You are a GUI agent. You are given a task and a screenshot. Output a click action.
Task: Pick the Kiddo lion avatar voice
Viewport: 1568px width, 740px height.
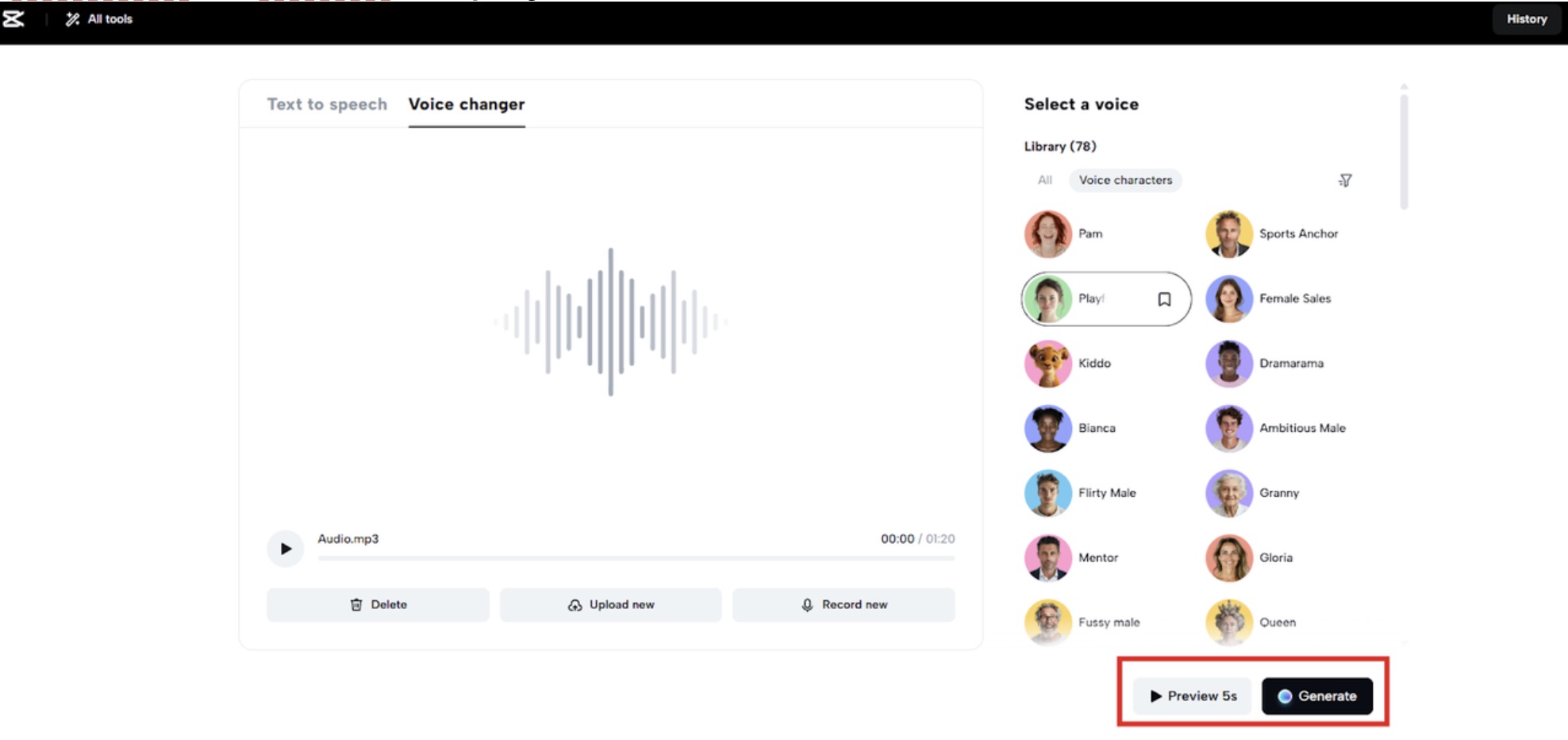tap(1047, 364)
